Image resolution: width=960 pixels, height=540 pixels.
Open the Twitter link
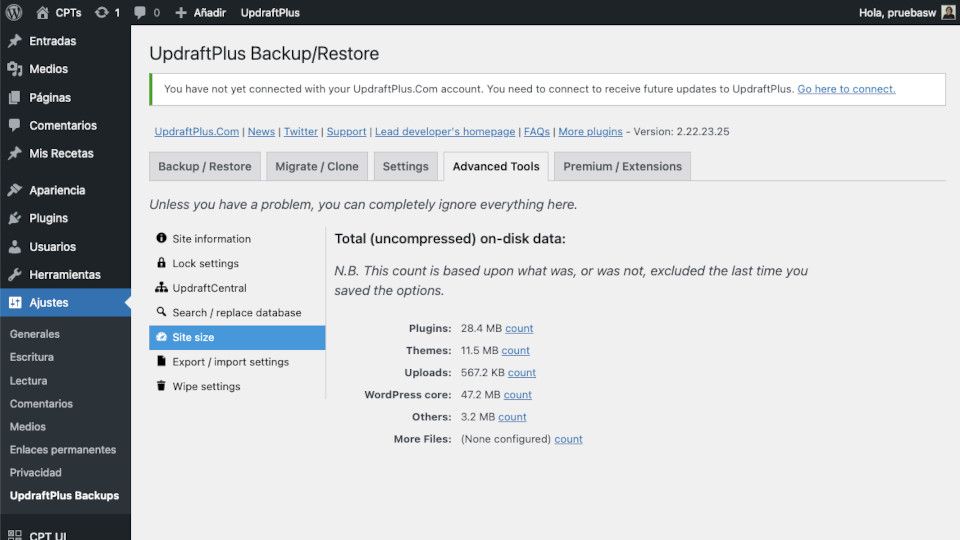301,131
